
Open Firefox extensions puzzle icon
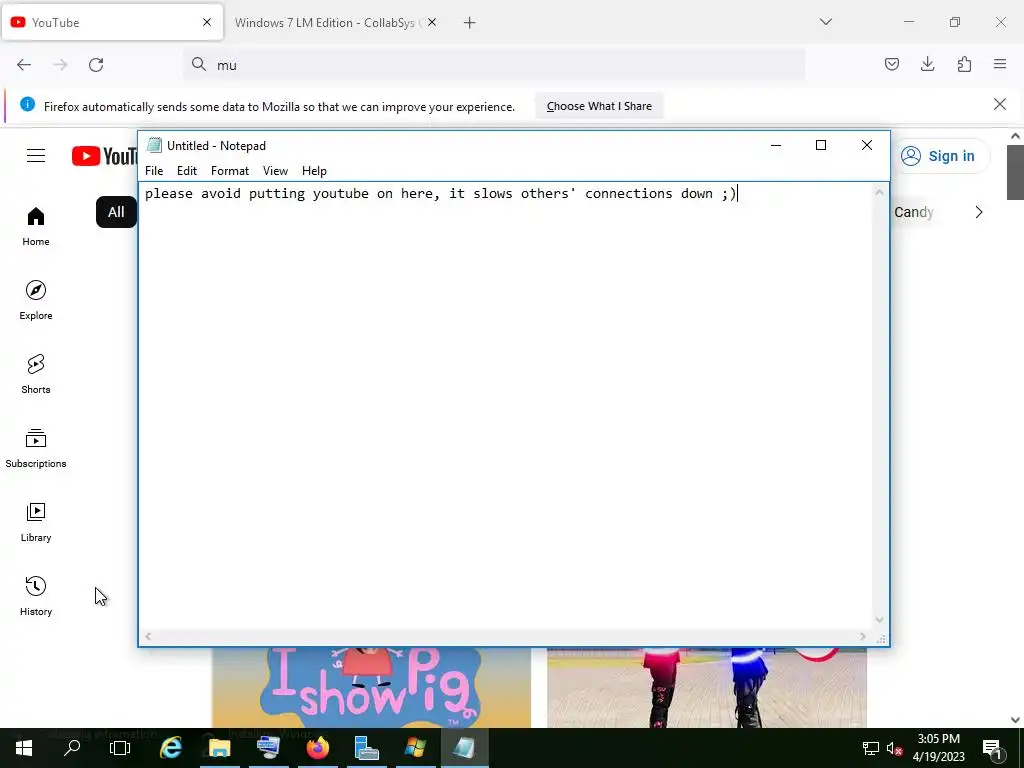click(x=964, y=64)
